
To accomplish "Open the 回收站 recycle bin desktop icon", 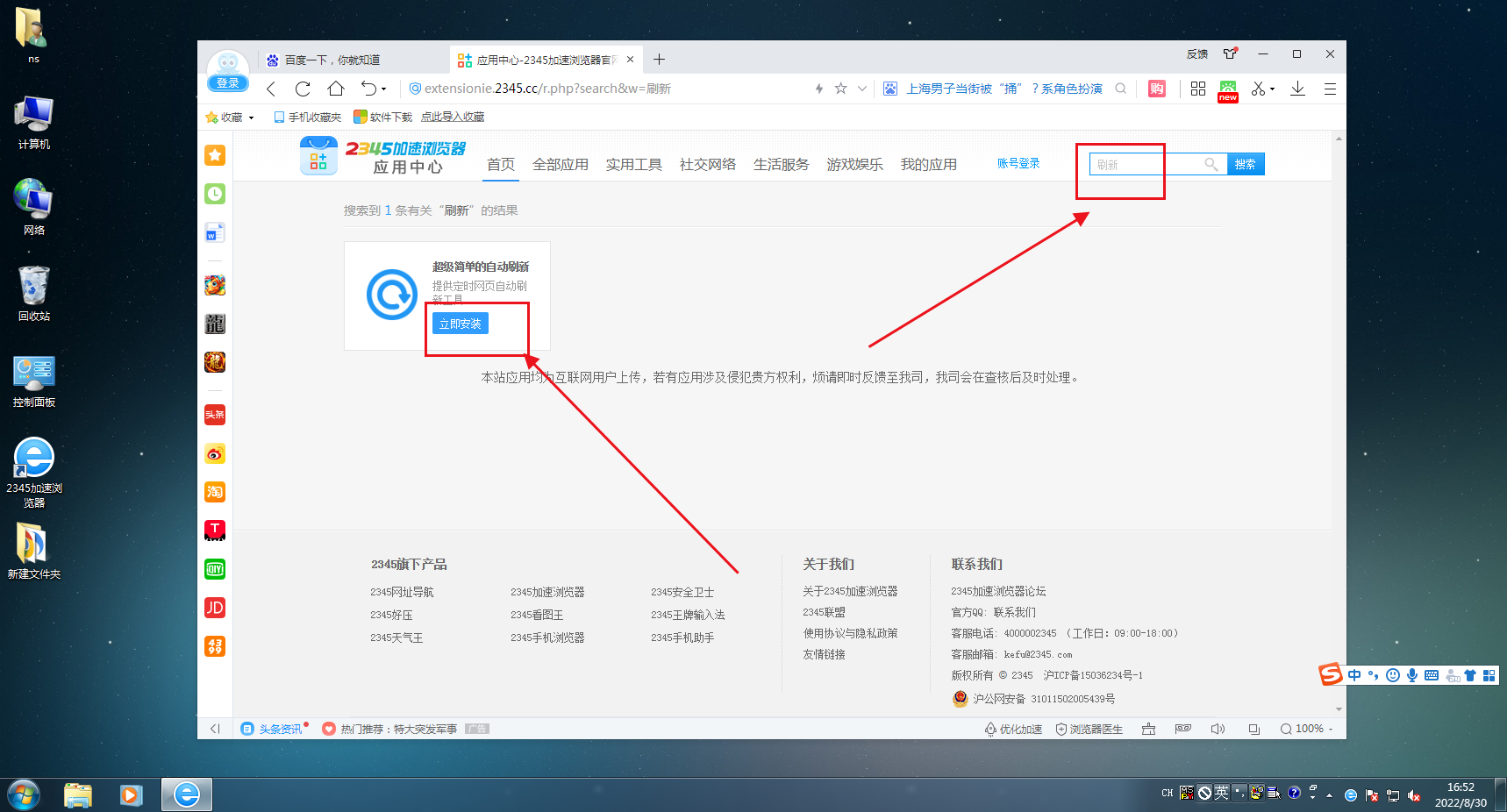I will [34, 294].
